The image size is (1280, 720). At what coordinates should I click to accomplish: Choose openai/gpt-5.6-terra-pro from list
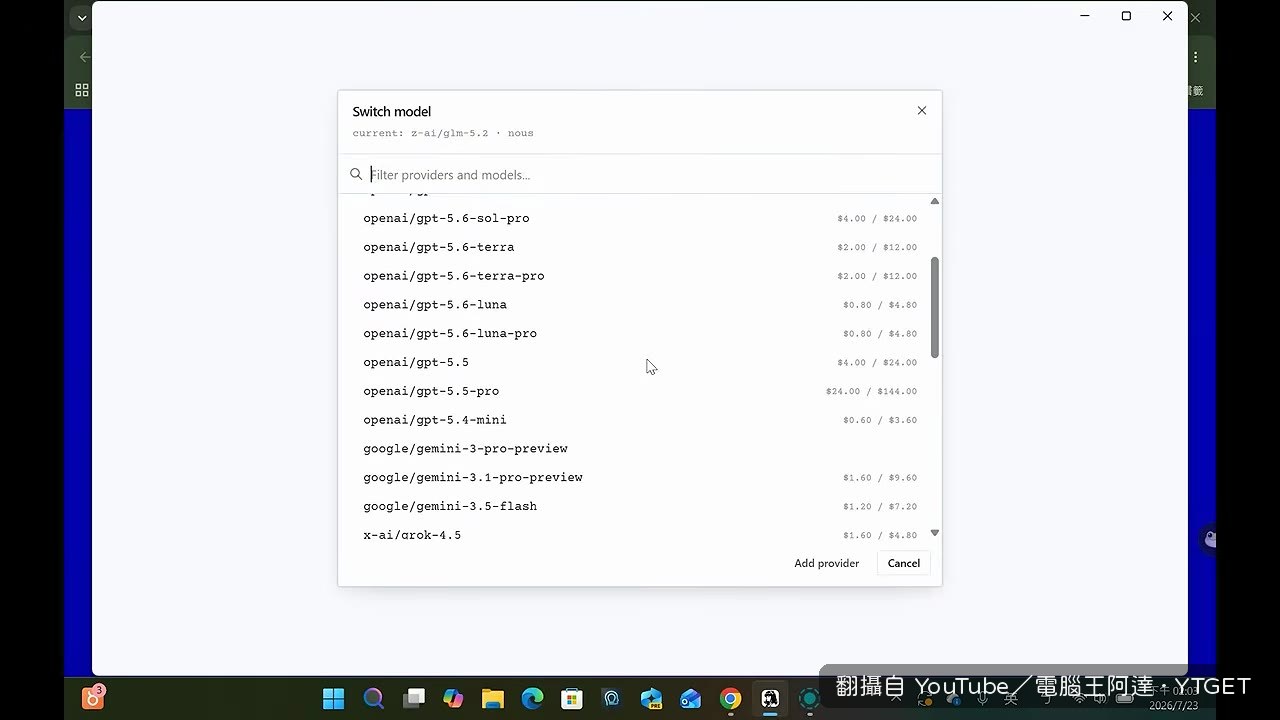tap(640, 276)
